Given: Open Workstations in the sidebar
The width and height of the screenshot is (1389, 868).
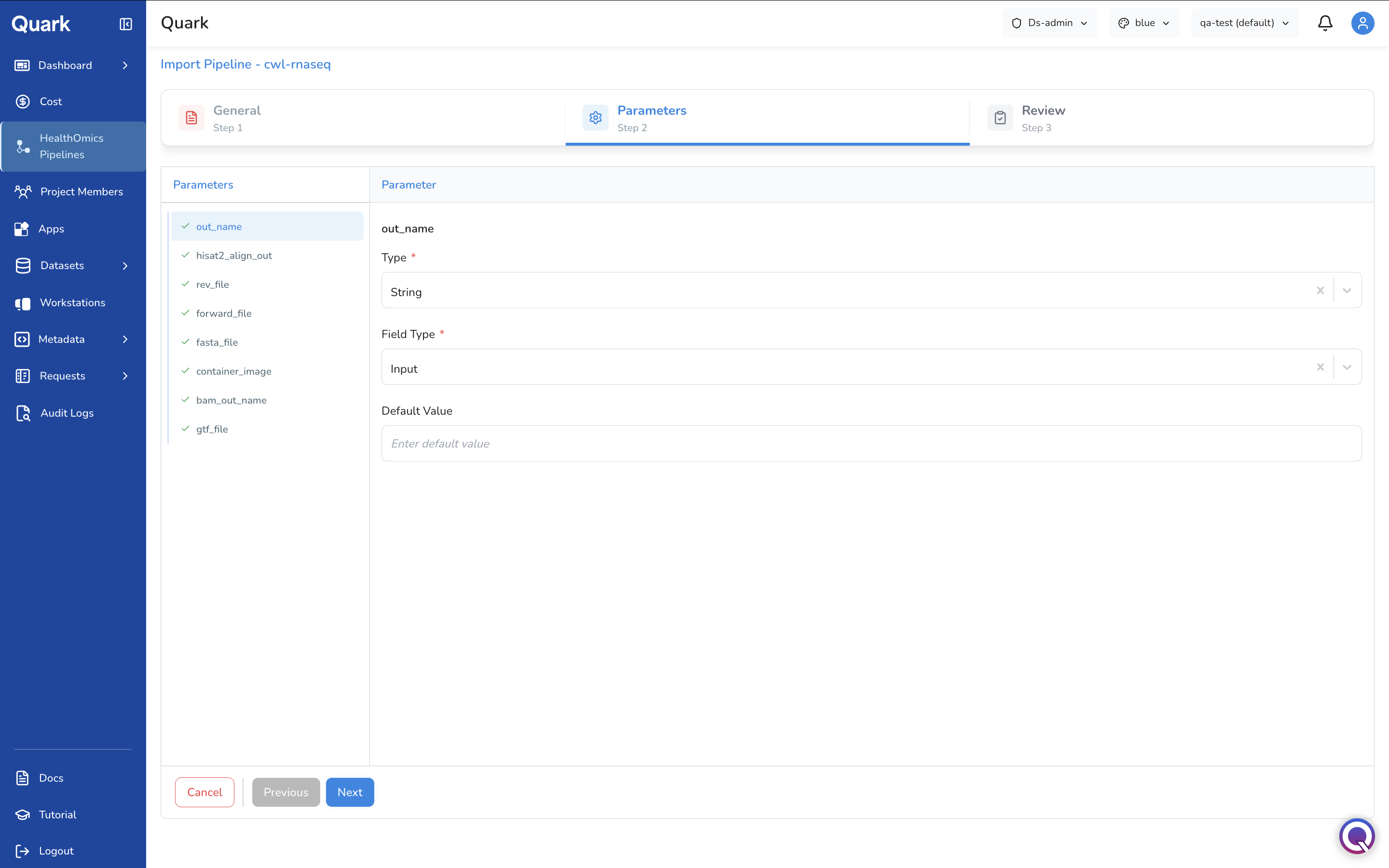Looking at the screenshot, I should pyautogui.click(x=73, y=302).
